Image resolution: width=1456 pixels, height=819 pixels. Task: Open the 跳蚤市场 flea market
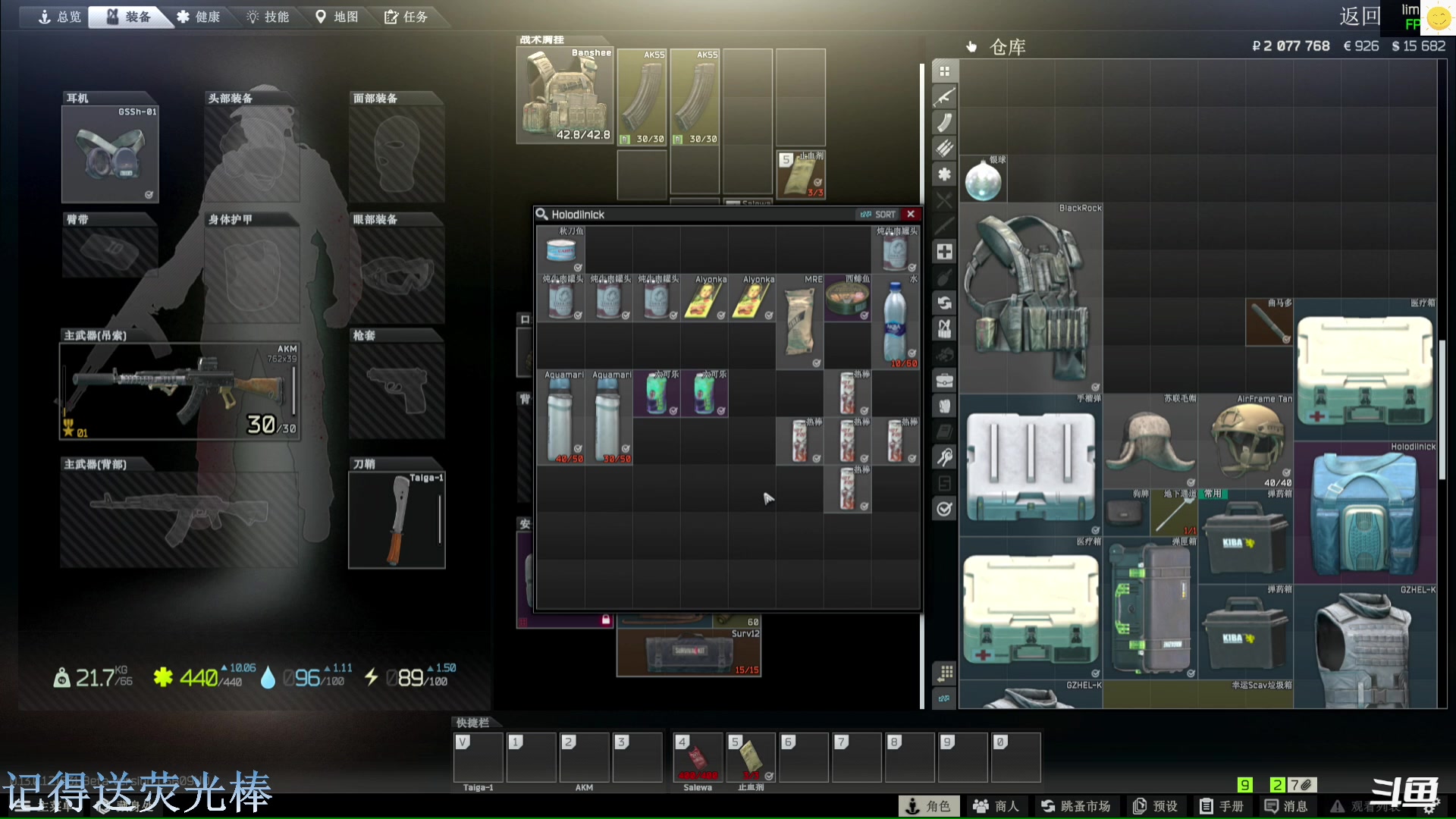point(1075,806)
